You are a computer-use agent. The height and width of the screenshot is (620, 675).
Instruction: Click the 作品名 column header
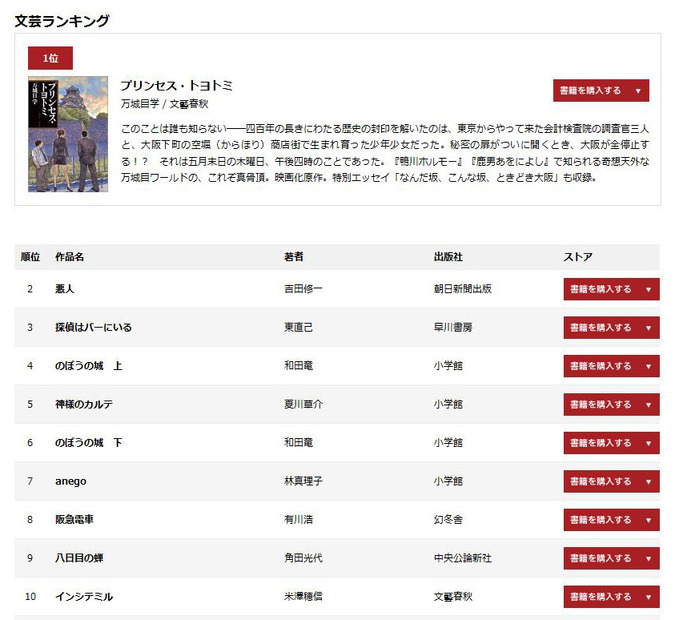(69, 257)
